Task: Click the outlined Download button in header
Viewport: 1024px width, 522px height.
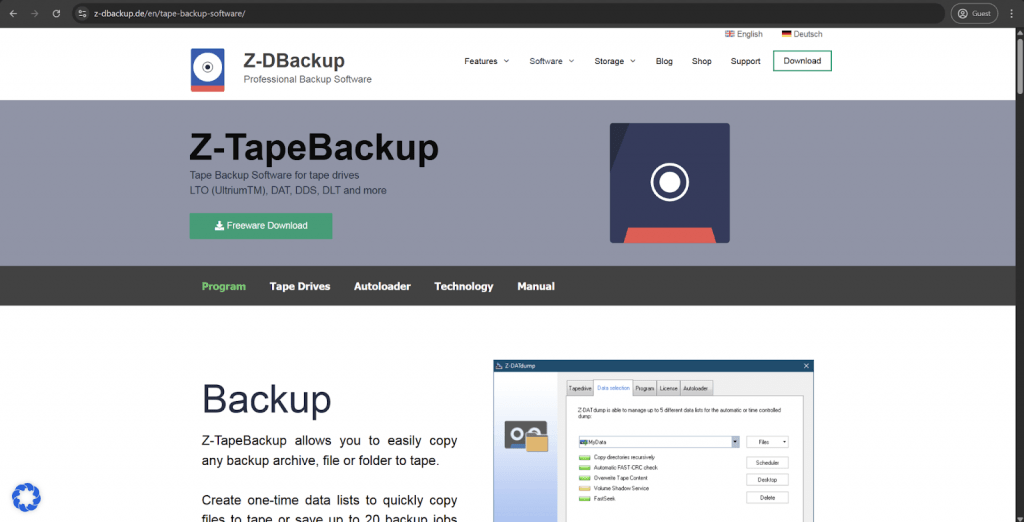Action: tap(802, 61)
